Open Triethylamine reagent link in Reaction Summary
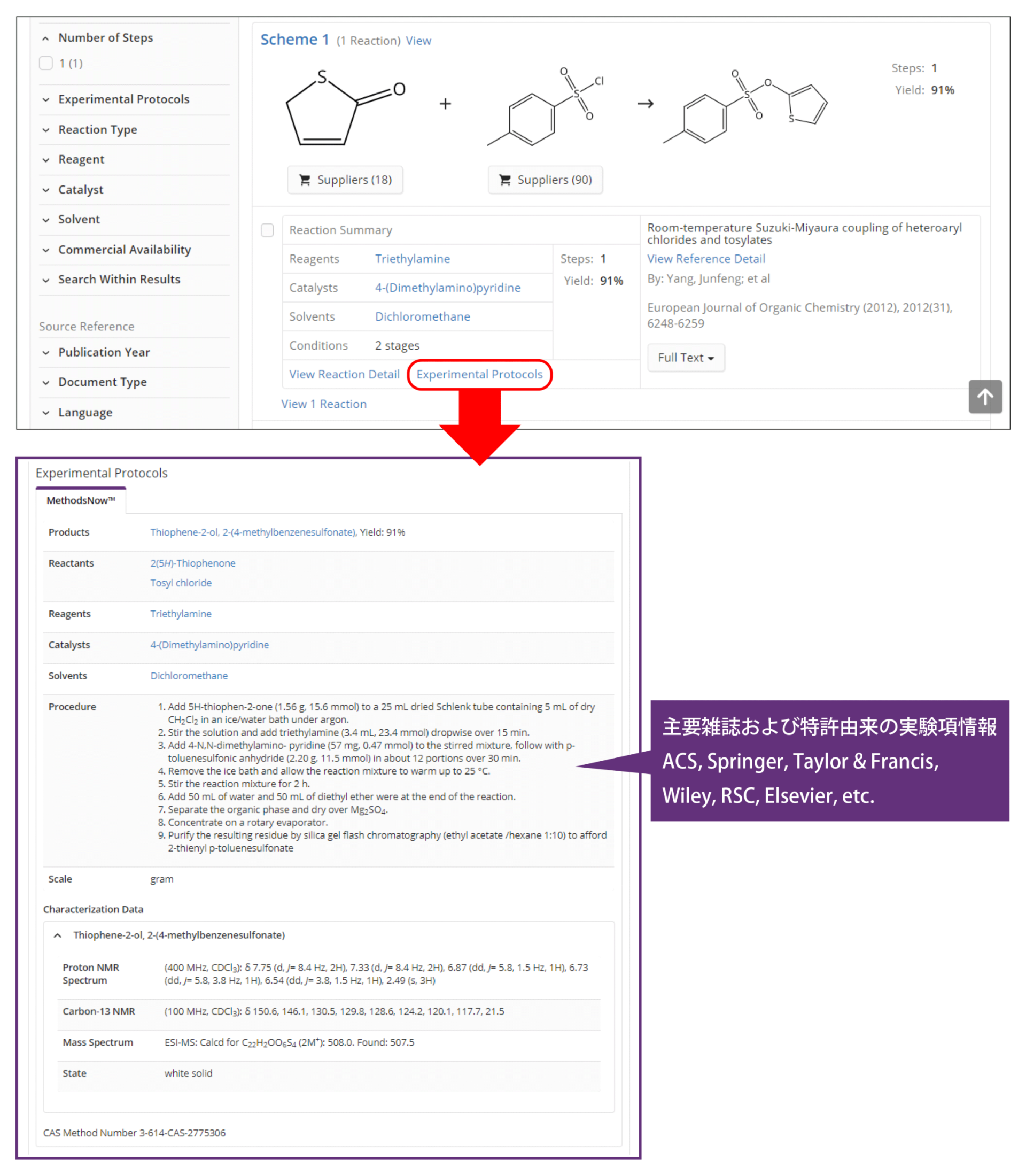 412,259
